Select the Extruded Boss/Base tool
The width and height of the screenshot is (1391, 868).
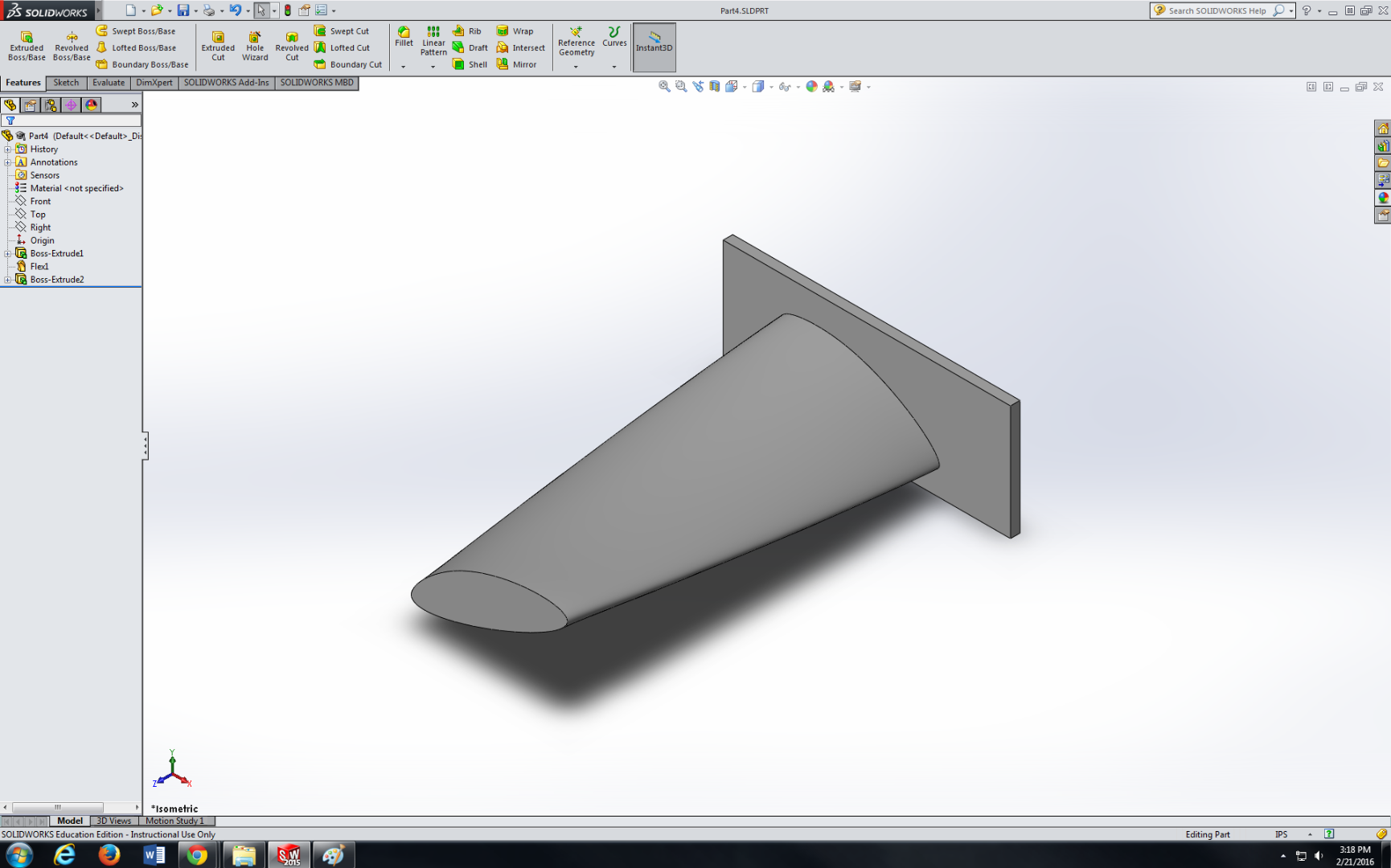point(27,44)
